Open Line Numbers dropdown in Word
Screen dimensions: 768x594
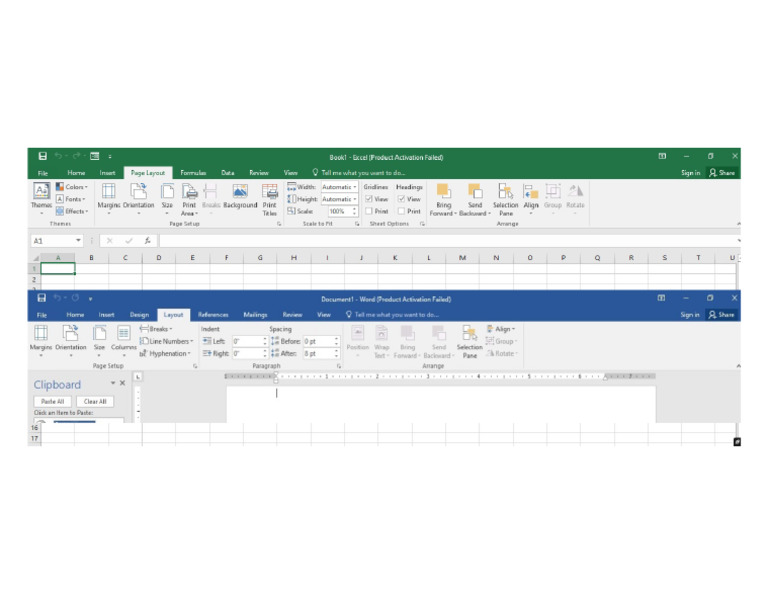(x=167, y=341)
